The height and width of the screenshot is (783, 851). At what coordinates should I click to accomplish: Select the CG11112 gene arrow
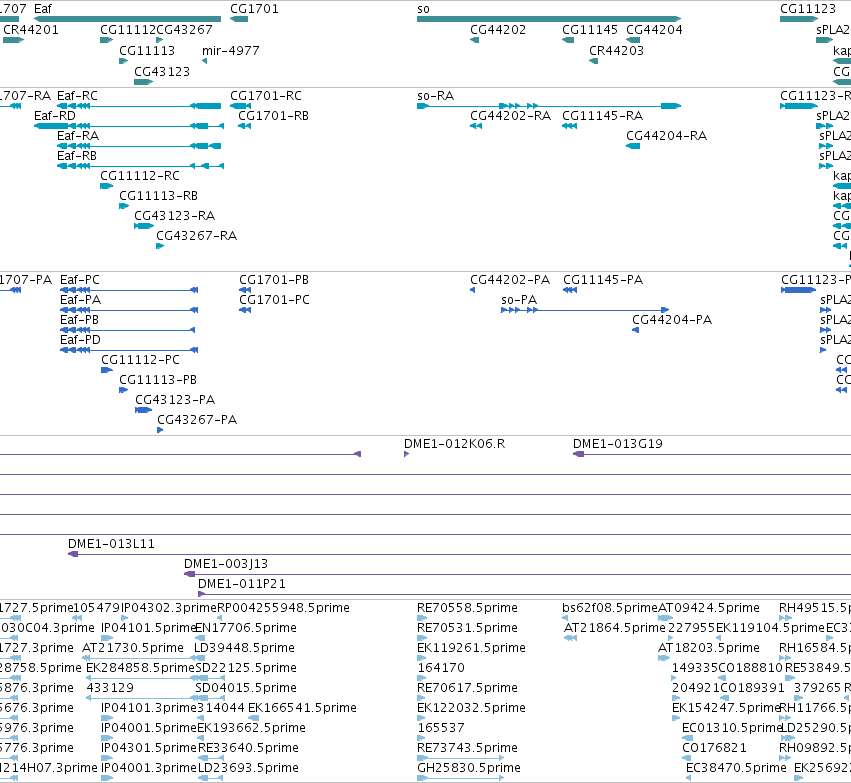pyautogui.click(x=106, y=40)
